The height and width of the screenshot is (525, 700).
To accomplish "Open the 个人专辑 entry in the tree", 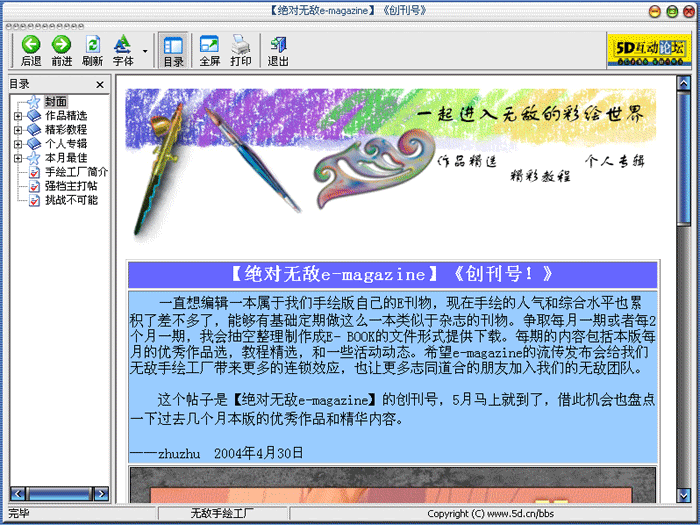I will coord(66,144).
